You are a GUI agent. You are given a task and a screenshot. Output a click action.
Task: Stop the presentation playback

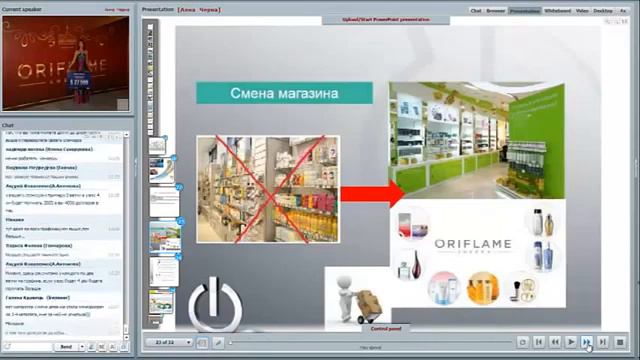620,342
